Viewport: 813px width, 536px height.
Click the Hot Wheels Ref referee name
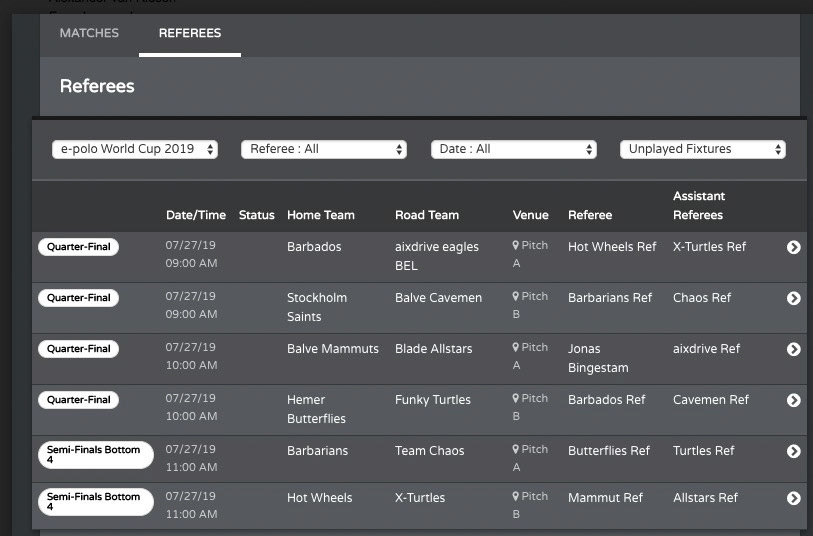[x=612, y=247]
